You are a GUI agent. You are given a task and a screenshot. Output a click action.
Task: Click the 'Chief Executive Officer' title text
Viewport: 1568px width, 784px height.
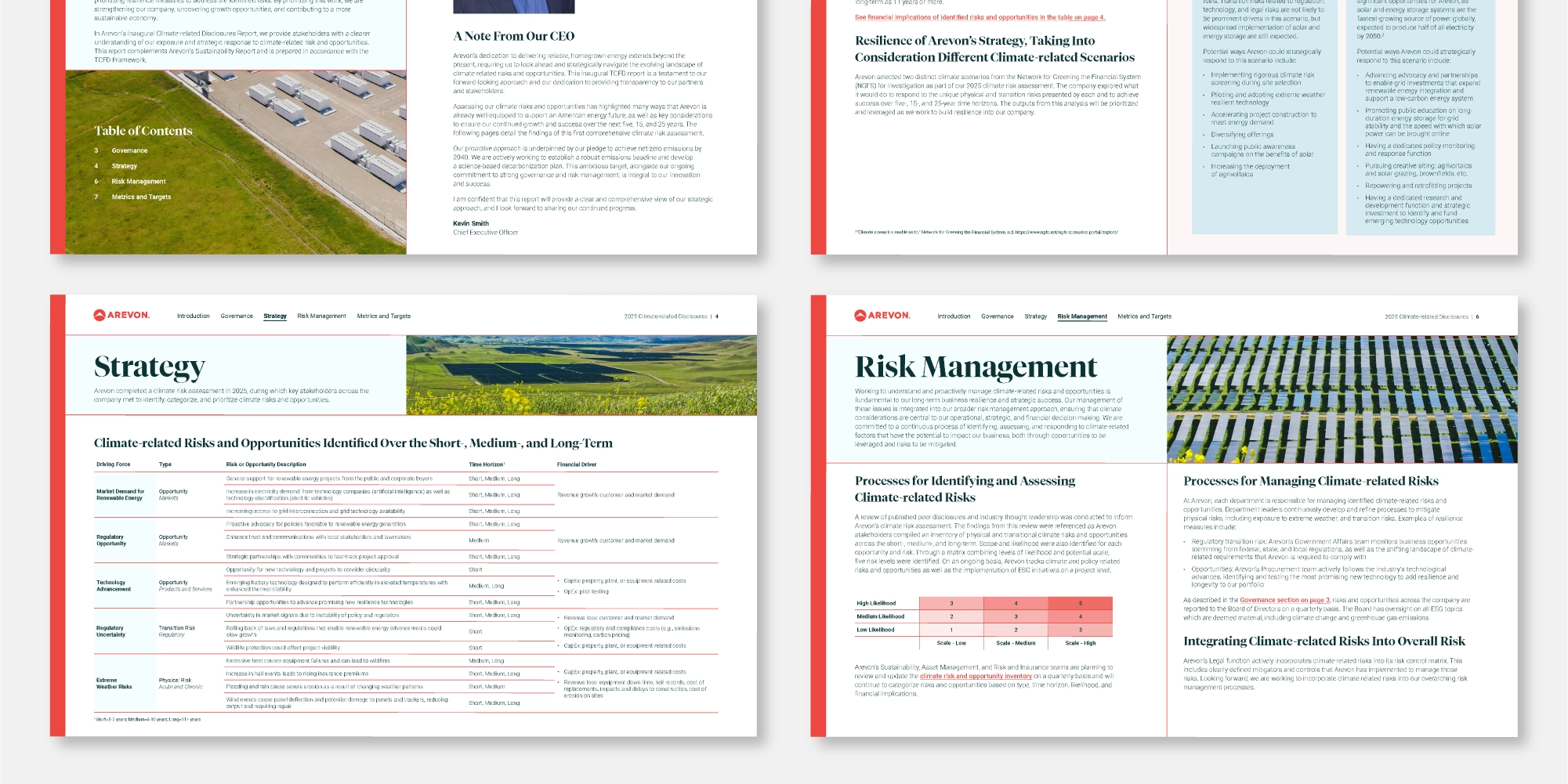click(x=485, y=233)
